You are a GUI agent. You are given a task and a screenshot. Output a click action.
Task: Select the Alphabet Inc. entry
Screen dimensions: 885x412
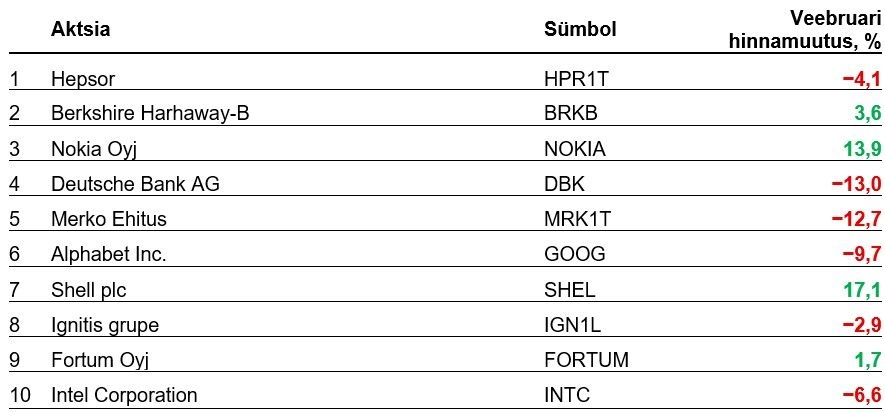click(x=108, y=254)
